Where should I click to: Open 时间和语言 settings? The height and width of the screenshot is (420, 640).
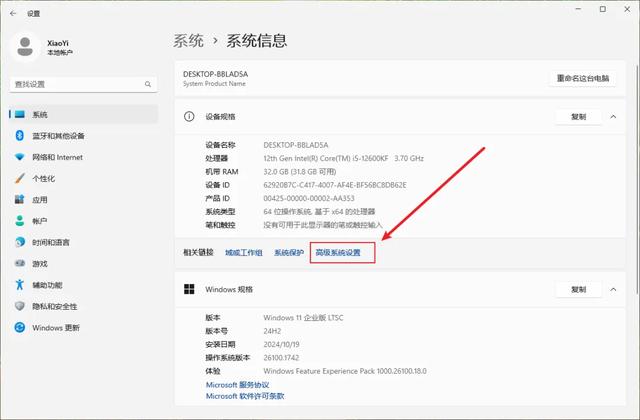(51, 242)
